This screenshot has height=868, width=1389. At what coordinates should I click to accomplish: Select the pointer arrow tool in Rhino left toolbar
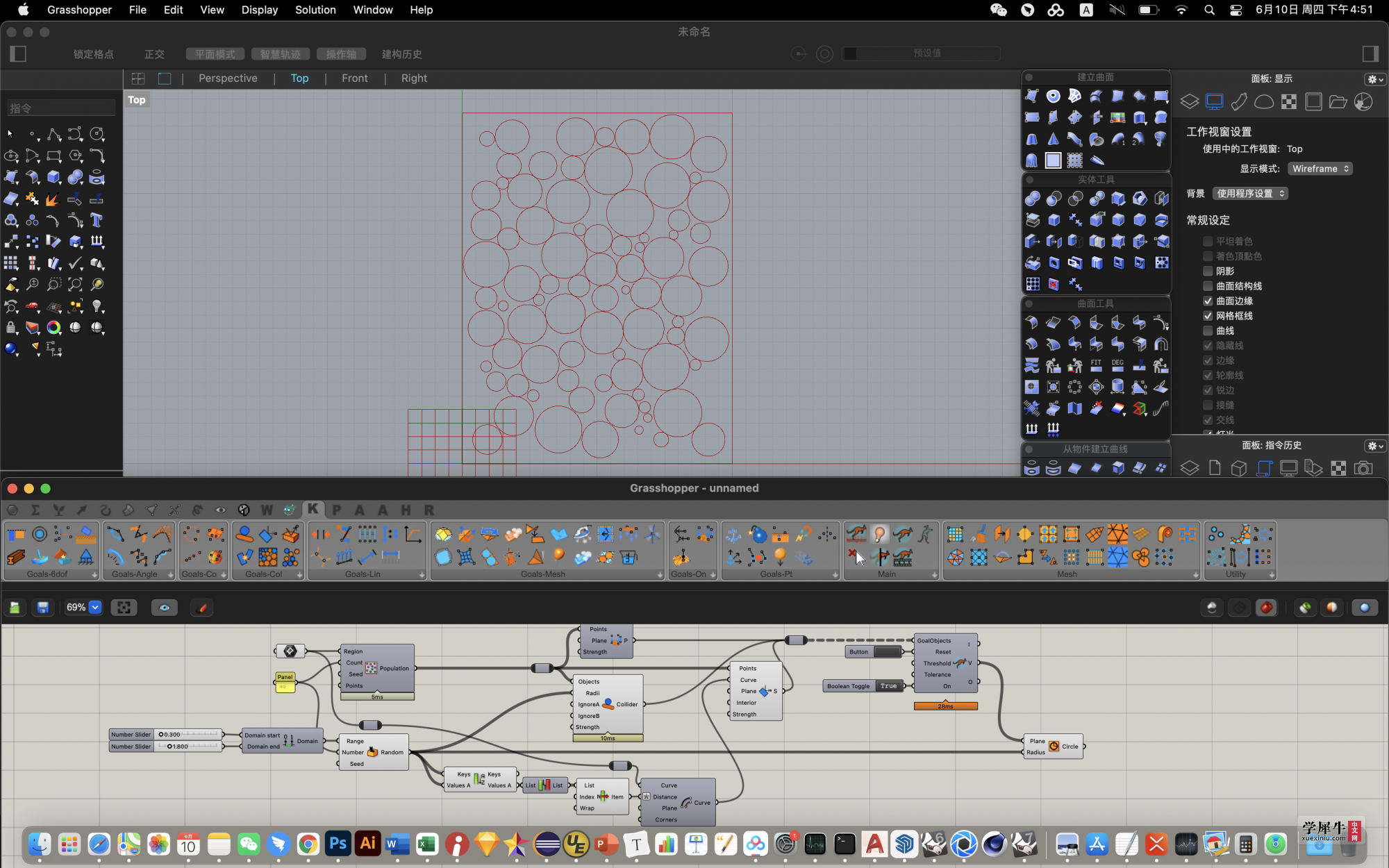click(10, 134)
